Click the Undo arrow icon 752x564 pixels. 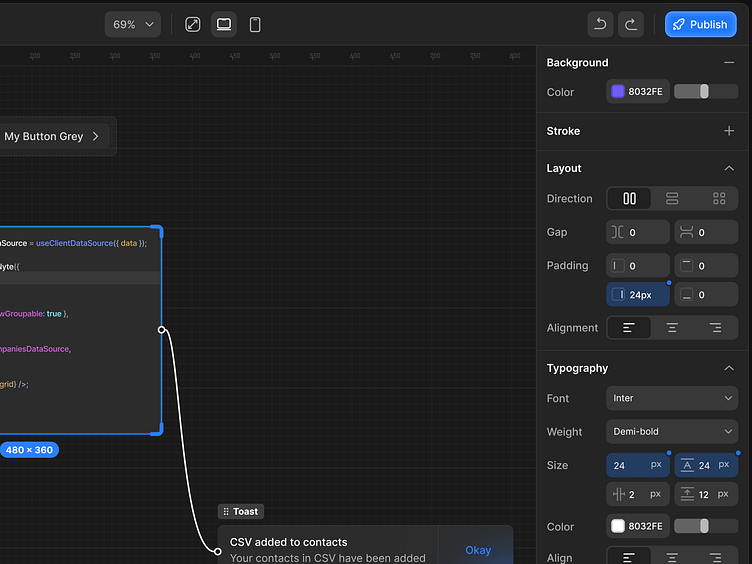[x=600, y=24]
